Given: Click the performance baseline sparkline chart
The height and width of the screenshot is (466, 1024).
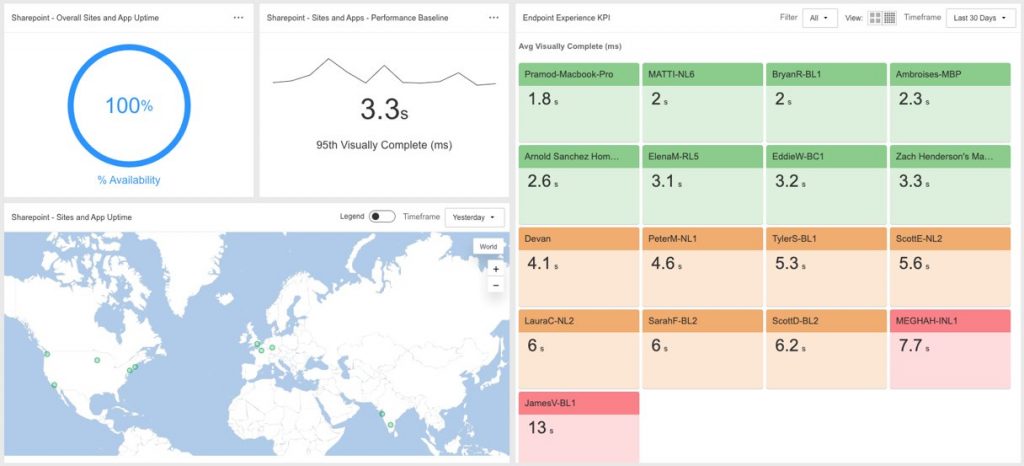Looking at the screenshot, I should coord(384,73).
